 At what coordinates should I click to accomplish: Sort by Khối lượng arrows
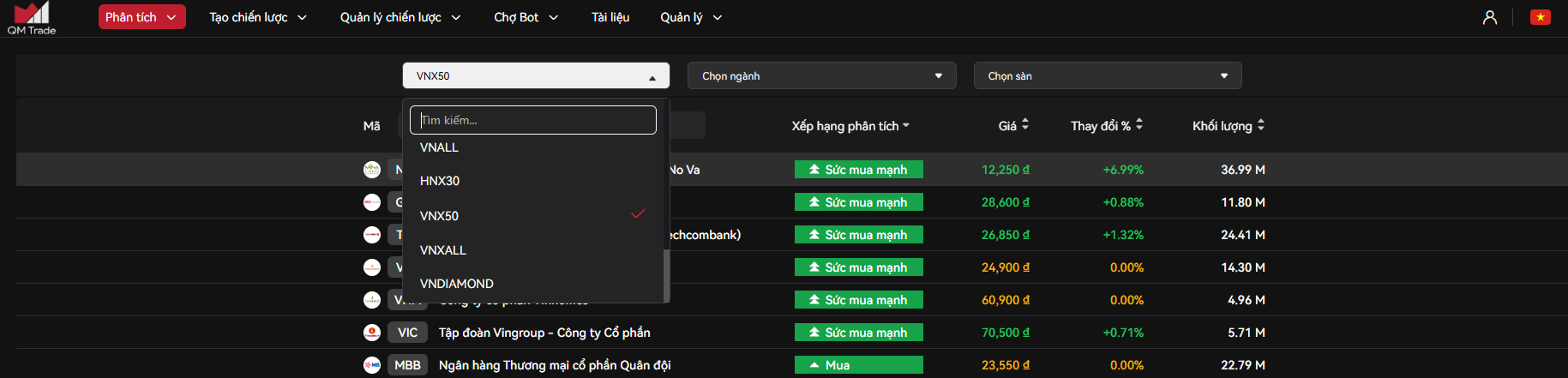coord(1261,125)
